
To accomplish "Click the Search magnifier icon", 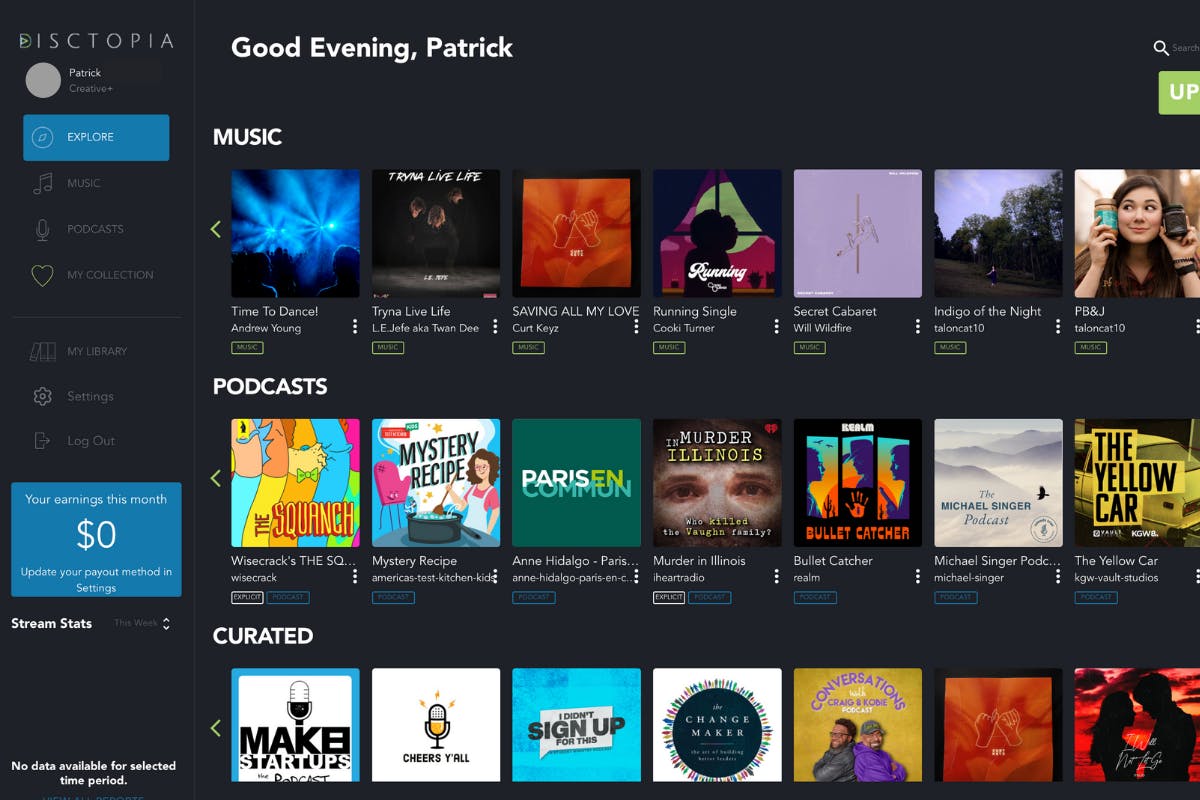I will pos(1161,48).
